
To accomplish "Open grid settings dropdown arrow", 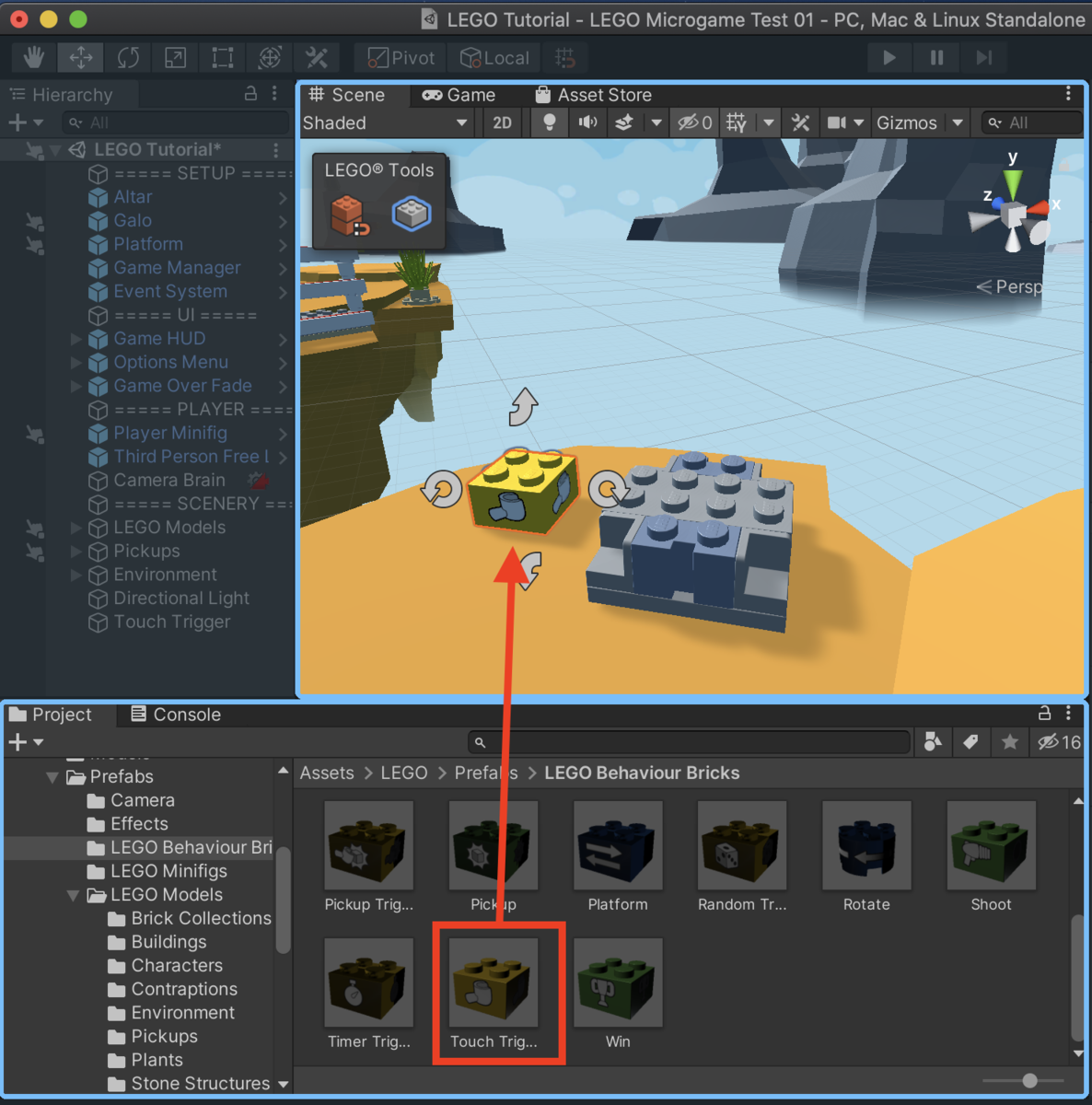I will [x=768, y=122].
